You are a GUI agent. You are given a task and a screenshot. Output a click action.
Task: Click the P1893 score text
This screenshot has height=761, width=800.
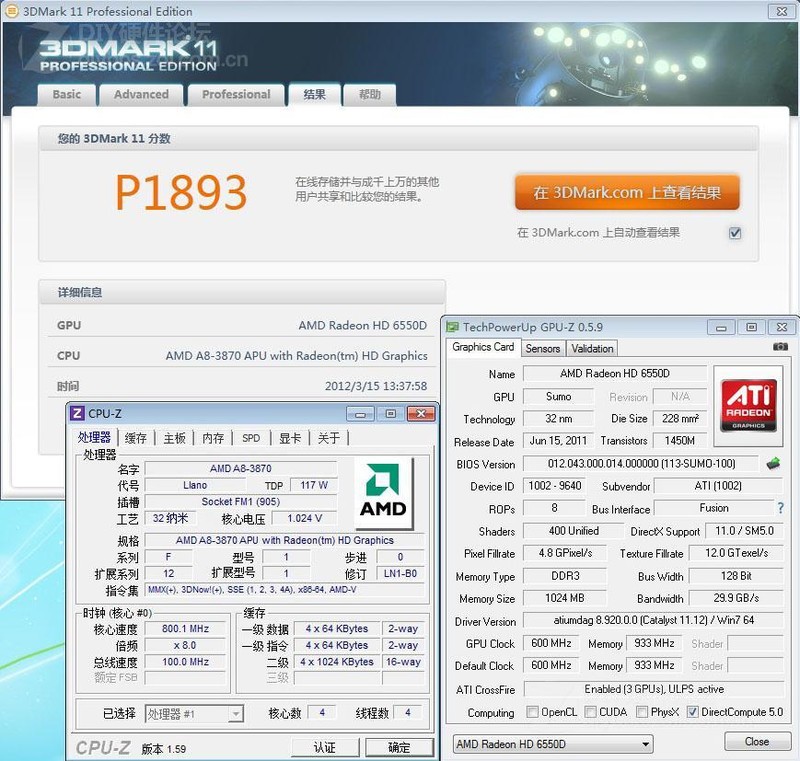coord(181,192)
